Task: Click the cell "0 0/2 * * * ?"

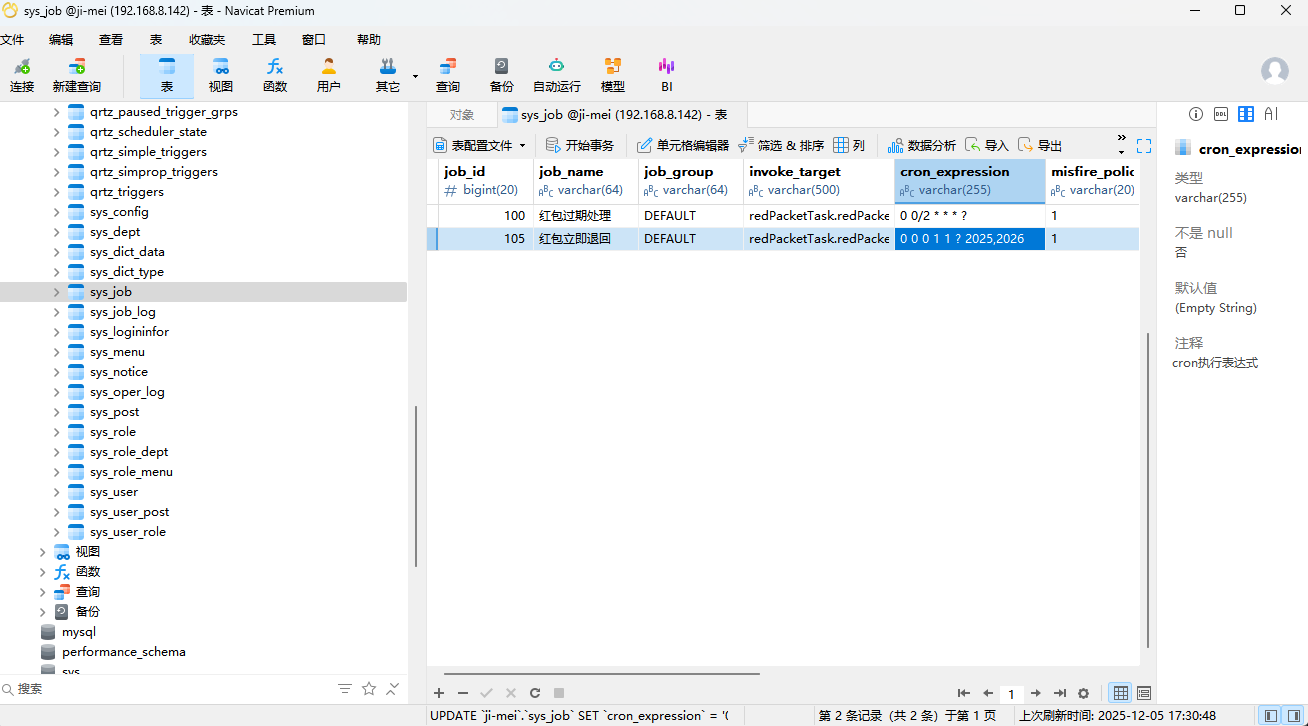Action: click(970, 216)
